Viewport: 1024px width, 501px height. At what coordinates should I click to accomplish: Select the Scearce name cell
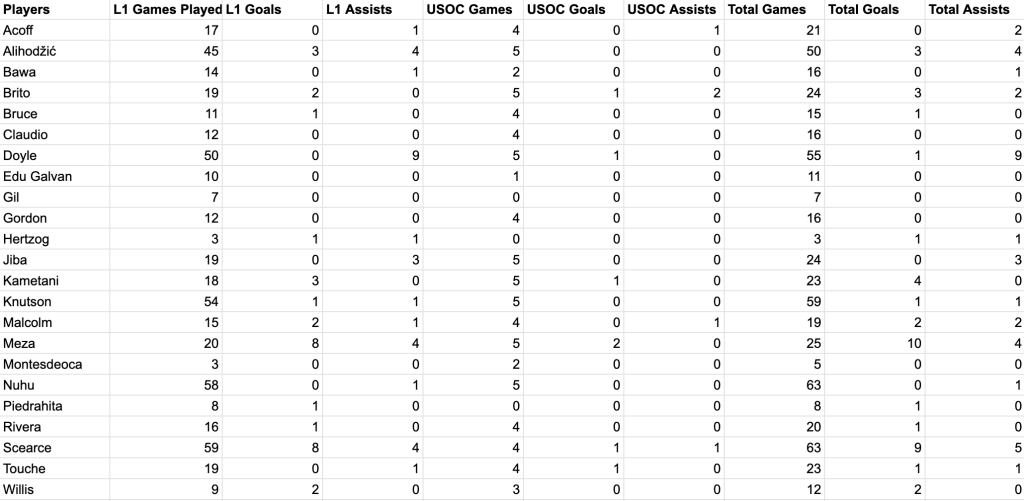coord(30,448)
